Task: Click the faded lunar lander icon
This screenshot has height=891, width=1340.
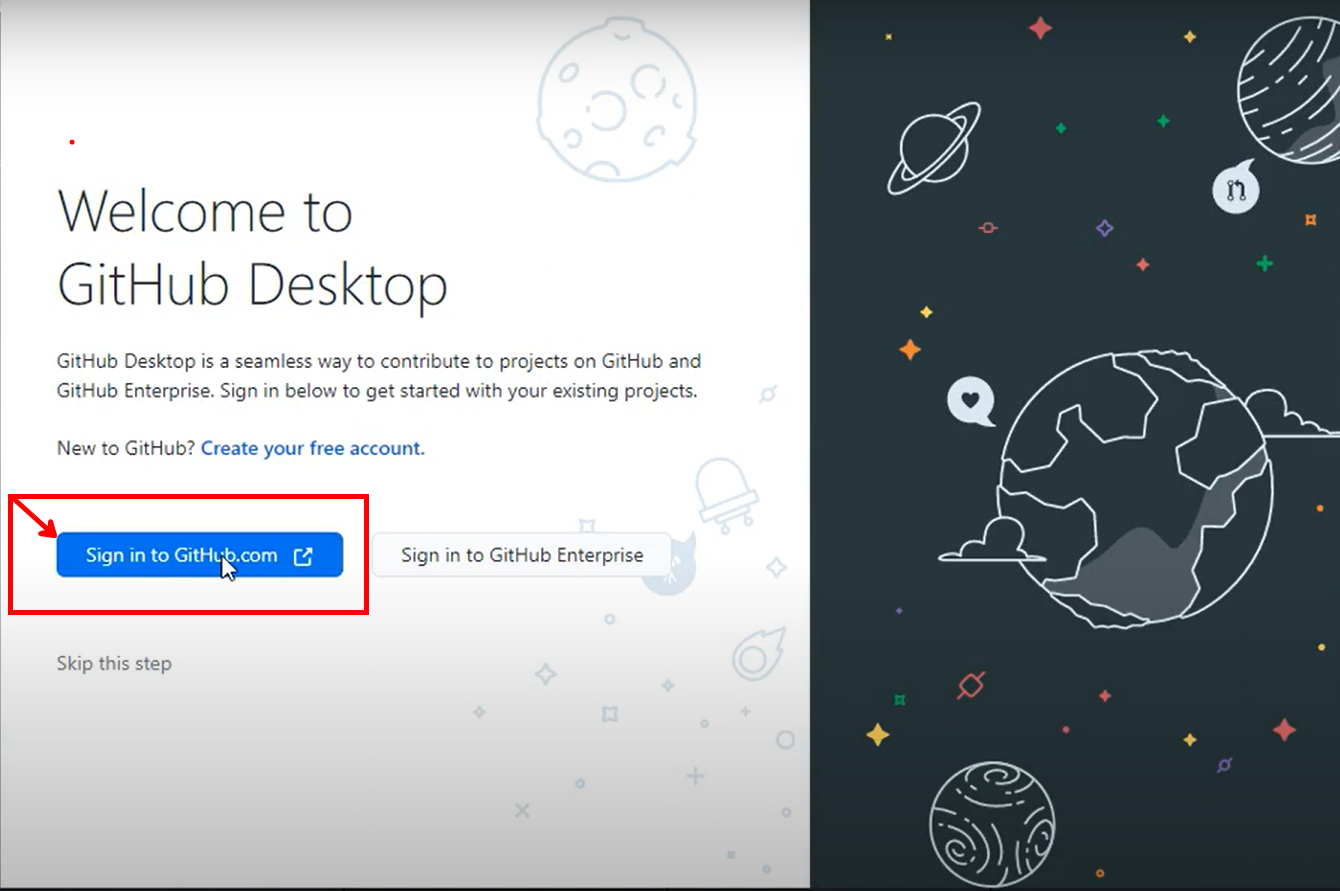Action: [725, 492]
